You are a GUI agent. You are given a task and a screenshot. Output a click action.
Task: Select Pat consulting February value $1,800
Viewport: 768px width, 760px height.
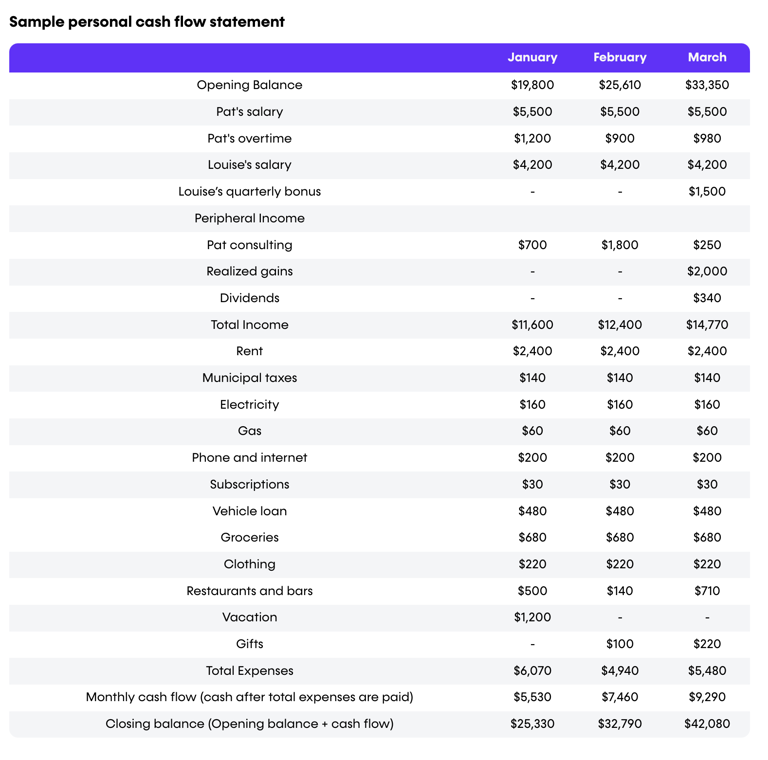click(619, 245)
